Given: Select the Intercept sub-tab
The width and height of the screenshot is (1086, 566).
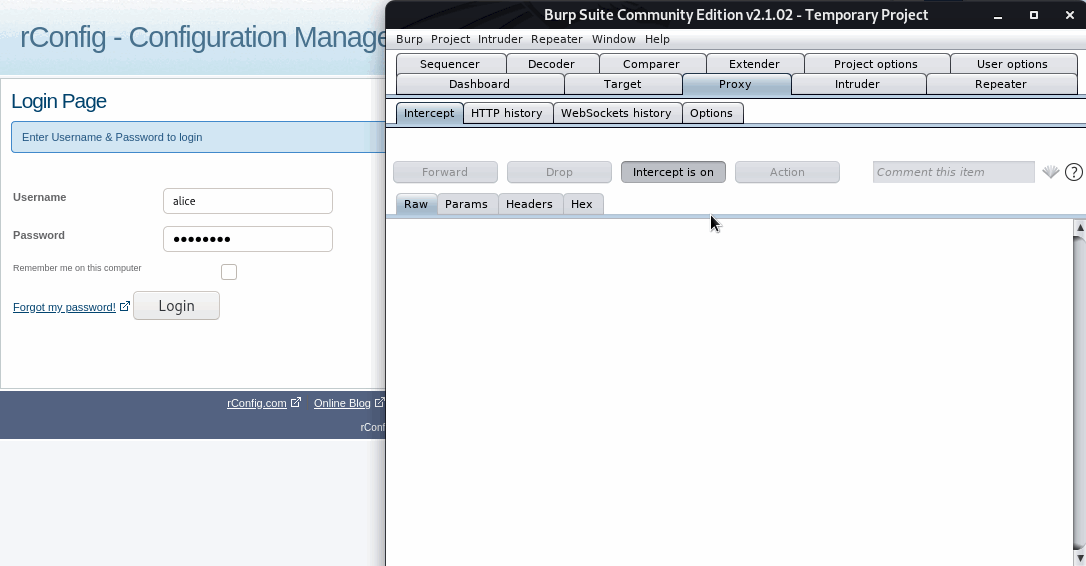Looking at the screenshot, I should click(429, 113).
